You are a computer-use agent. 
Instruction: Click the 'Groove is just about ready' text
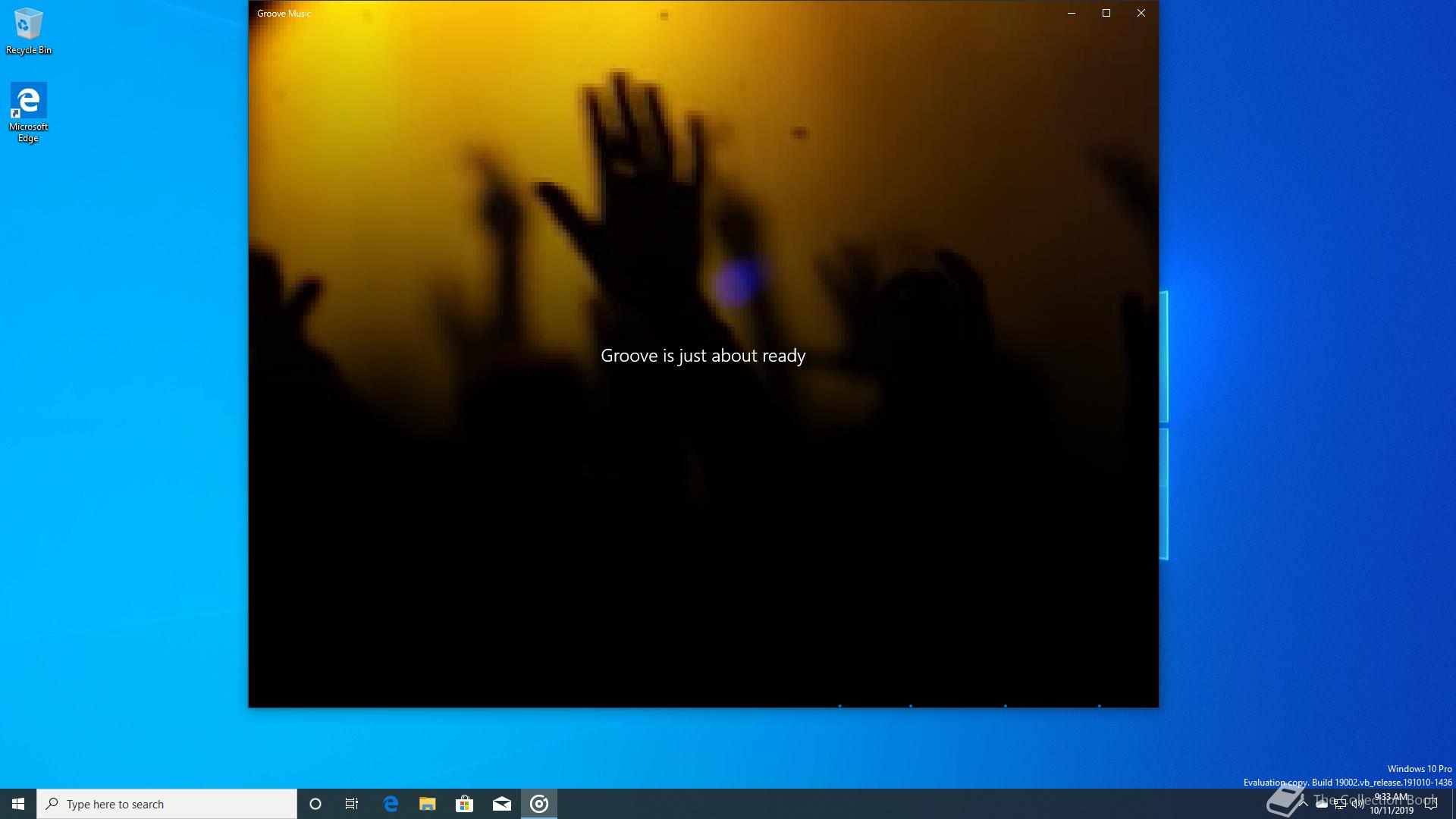(703, 356)
